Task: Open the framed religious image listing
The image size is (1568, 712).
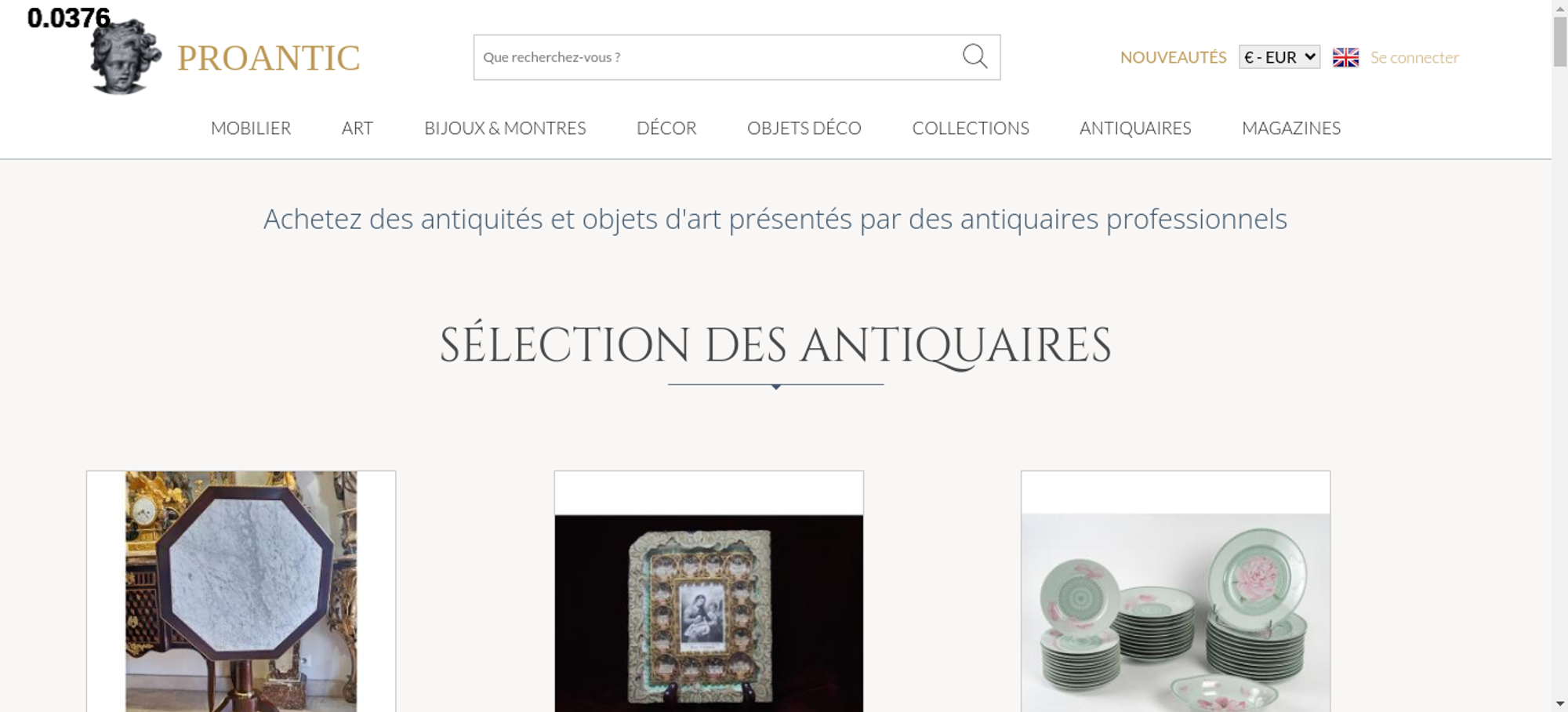Action: (x=709, y=591)
